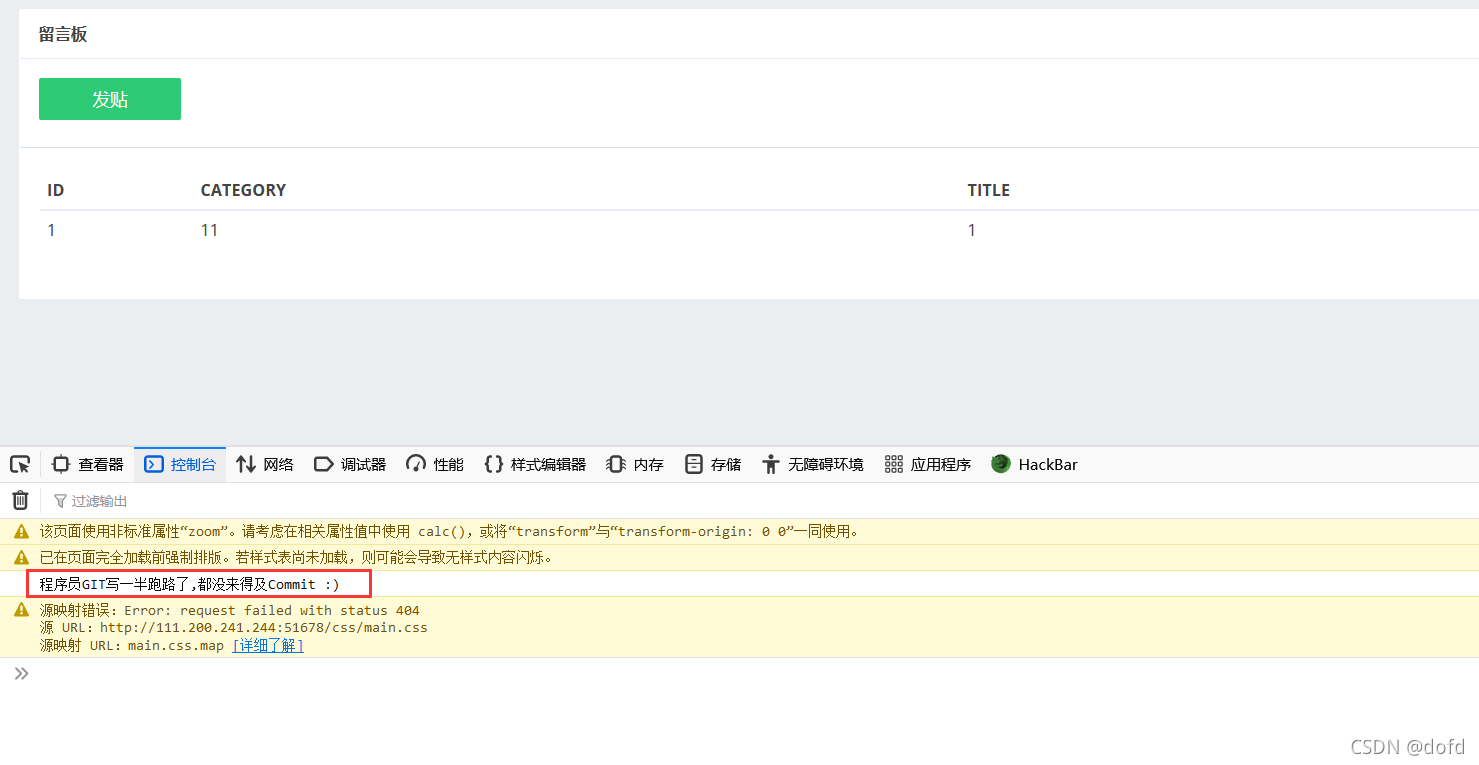Click warning icon of zoom message

[21, 532]
